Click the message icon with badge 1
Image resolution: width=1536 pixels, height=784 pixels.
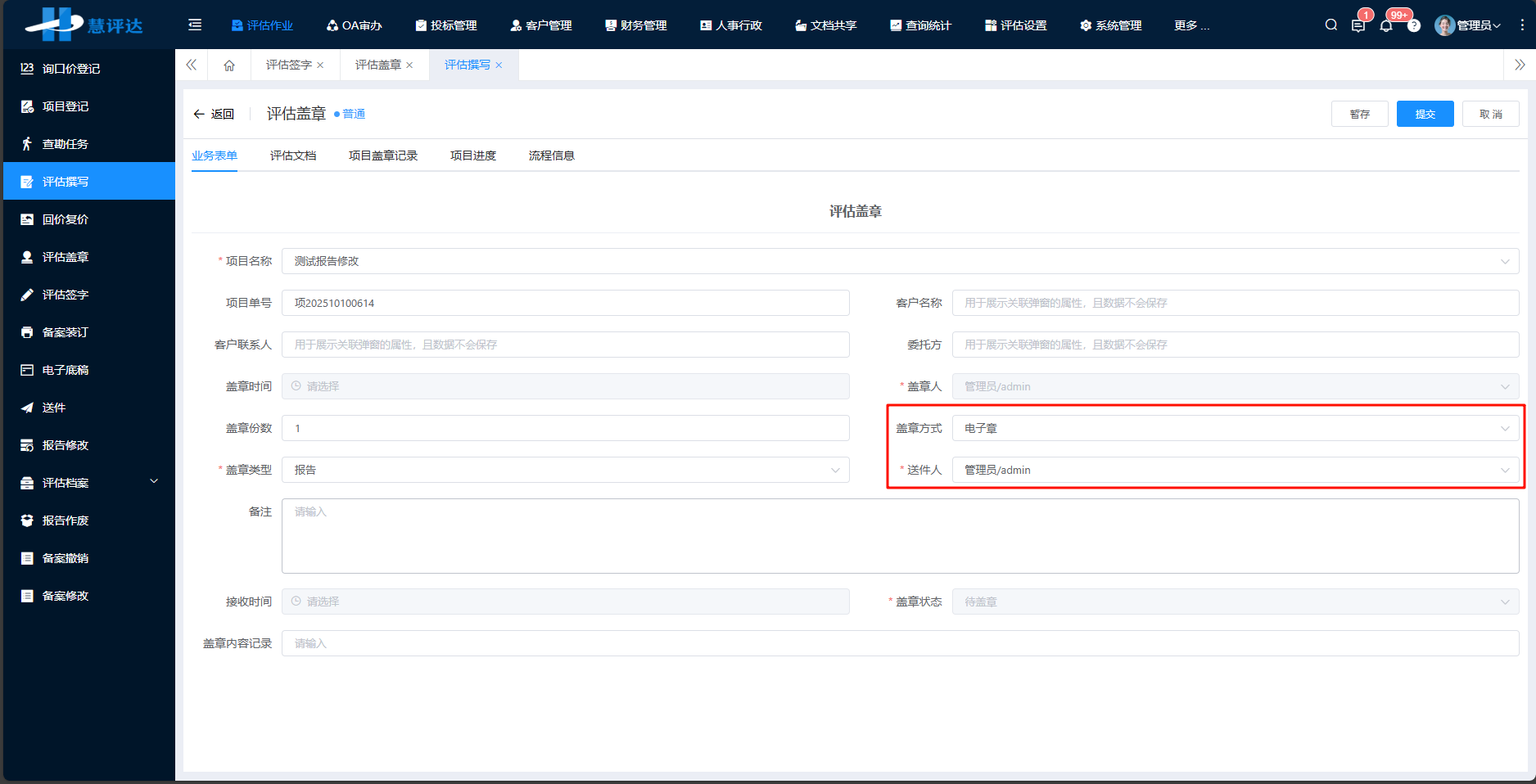[x=1358, y=25]
